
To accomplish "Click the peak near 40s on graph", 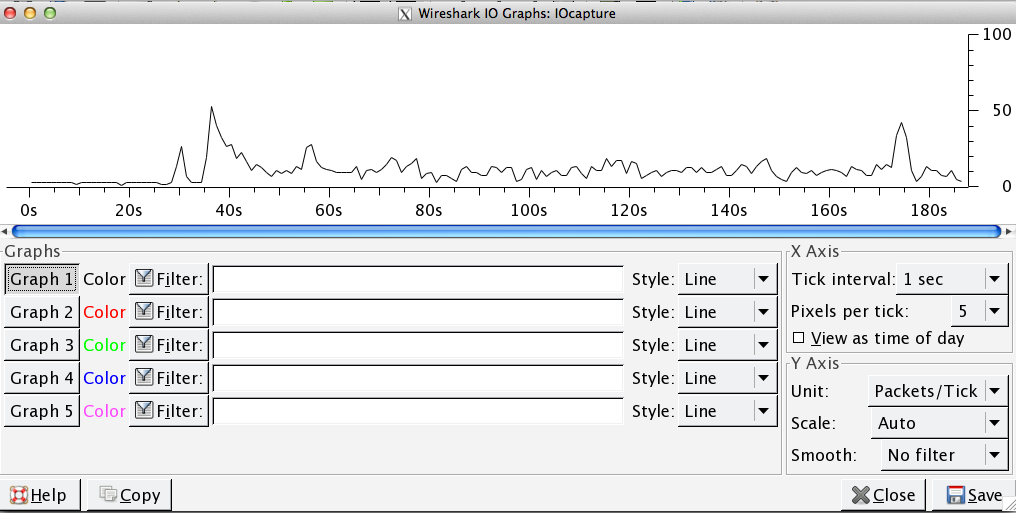I will [211, 108].
